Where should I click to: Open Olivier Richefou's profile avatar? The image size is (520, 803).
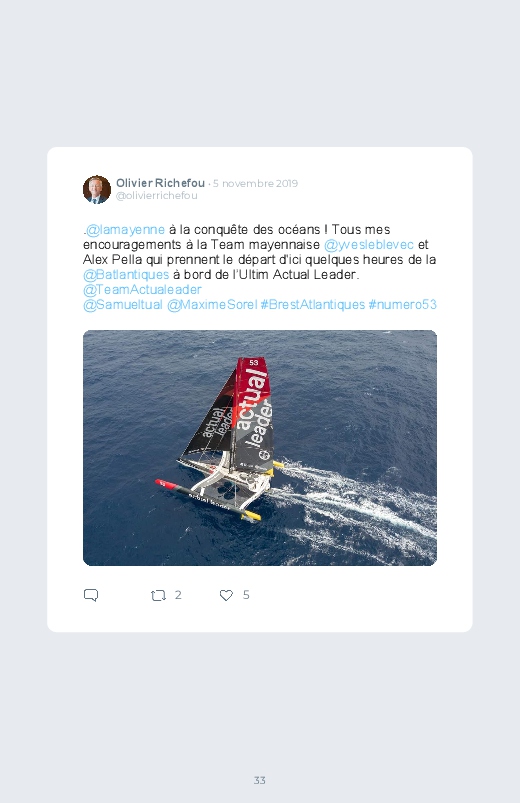[x=97, y=189]
